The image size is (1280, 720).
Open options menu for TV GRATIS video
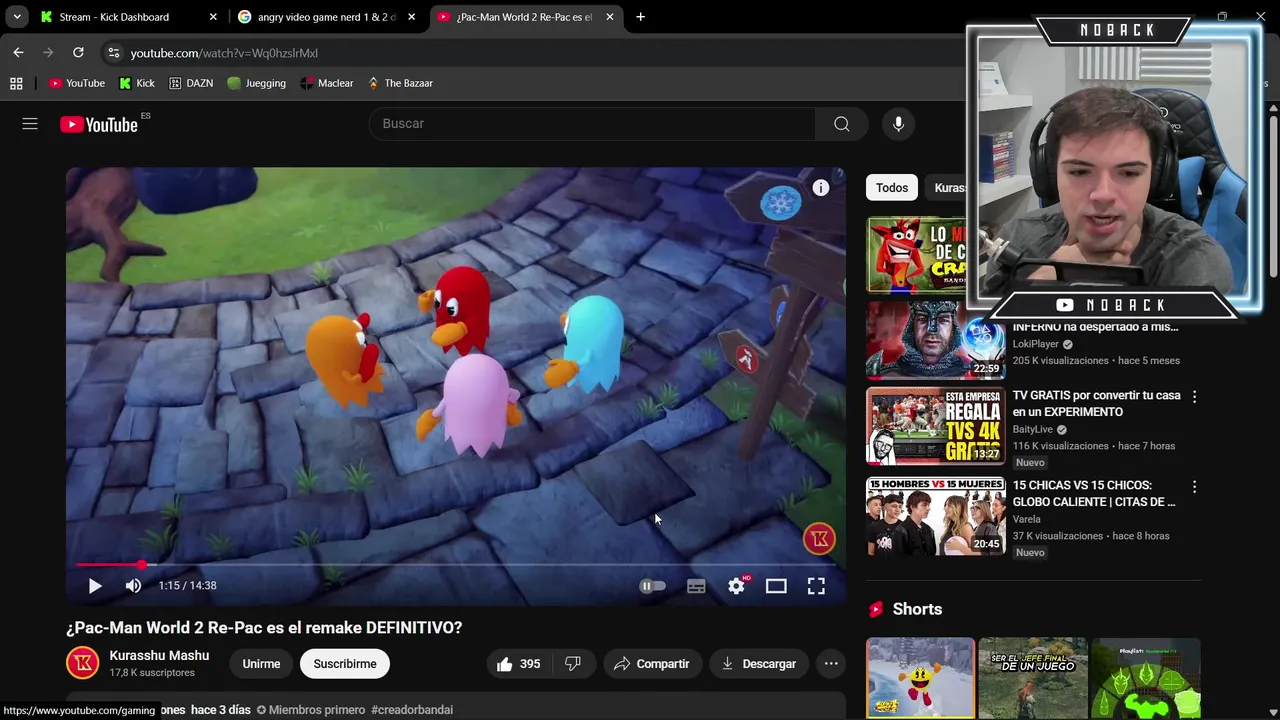(x=1194, y=397)
